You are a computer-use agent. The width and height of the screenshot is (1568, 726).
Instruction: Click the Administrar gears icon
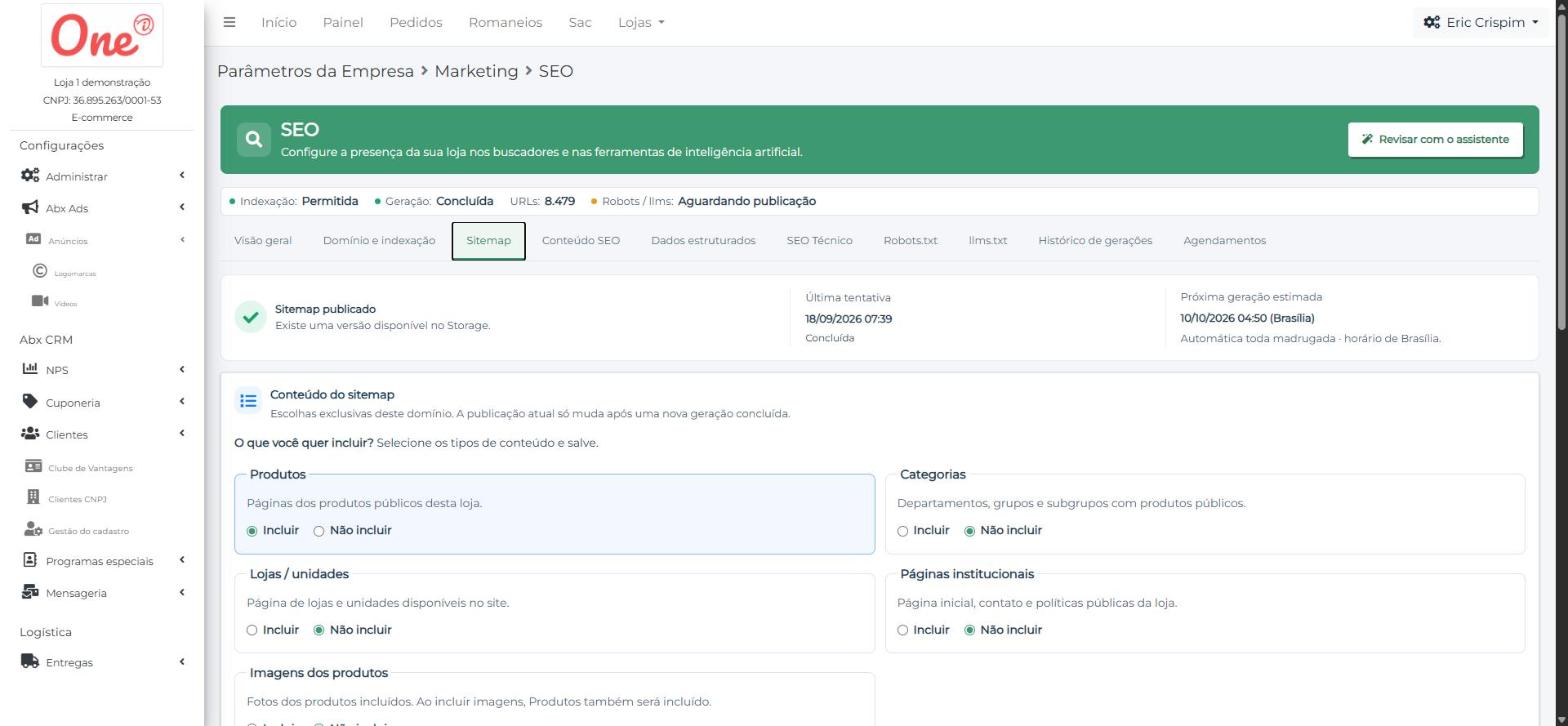[x=30, y=176]
